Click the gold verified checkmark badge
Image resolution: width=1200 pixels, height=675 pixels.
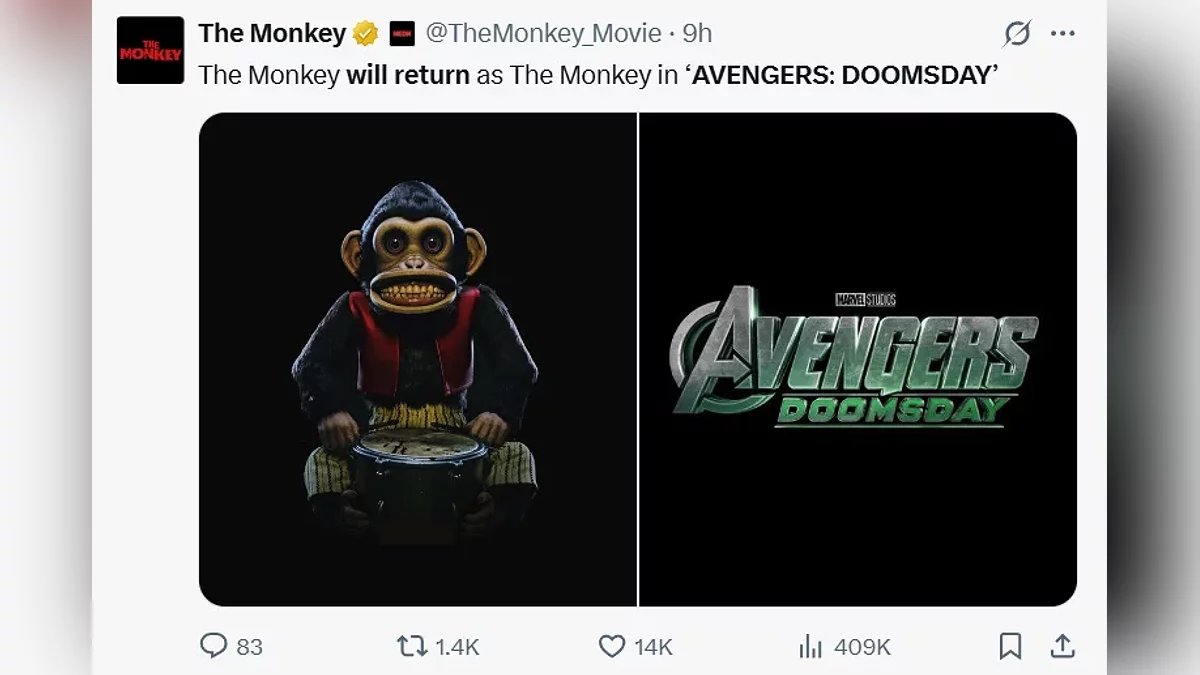[x=366, y=34]
